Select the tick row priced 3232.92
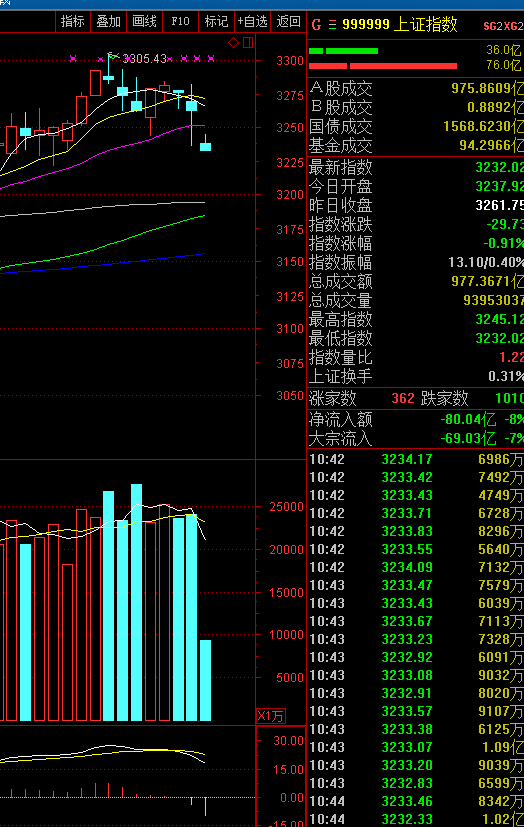The image size is (524, 827). [x=416, y=657]
